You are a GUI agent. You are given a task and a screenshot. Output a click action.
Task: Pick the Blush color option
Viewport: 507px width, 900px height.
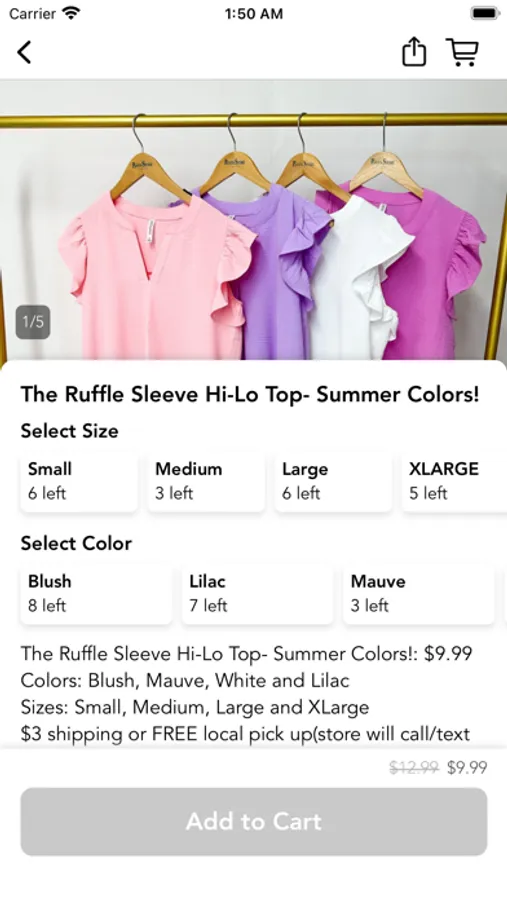(96, 593)
